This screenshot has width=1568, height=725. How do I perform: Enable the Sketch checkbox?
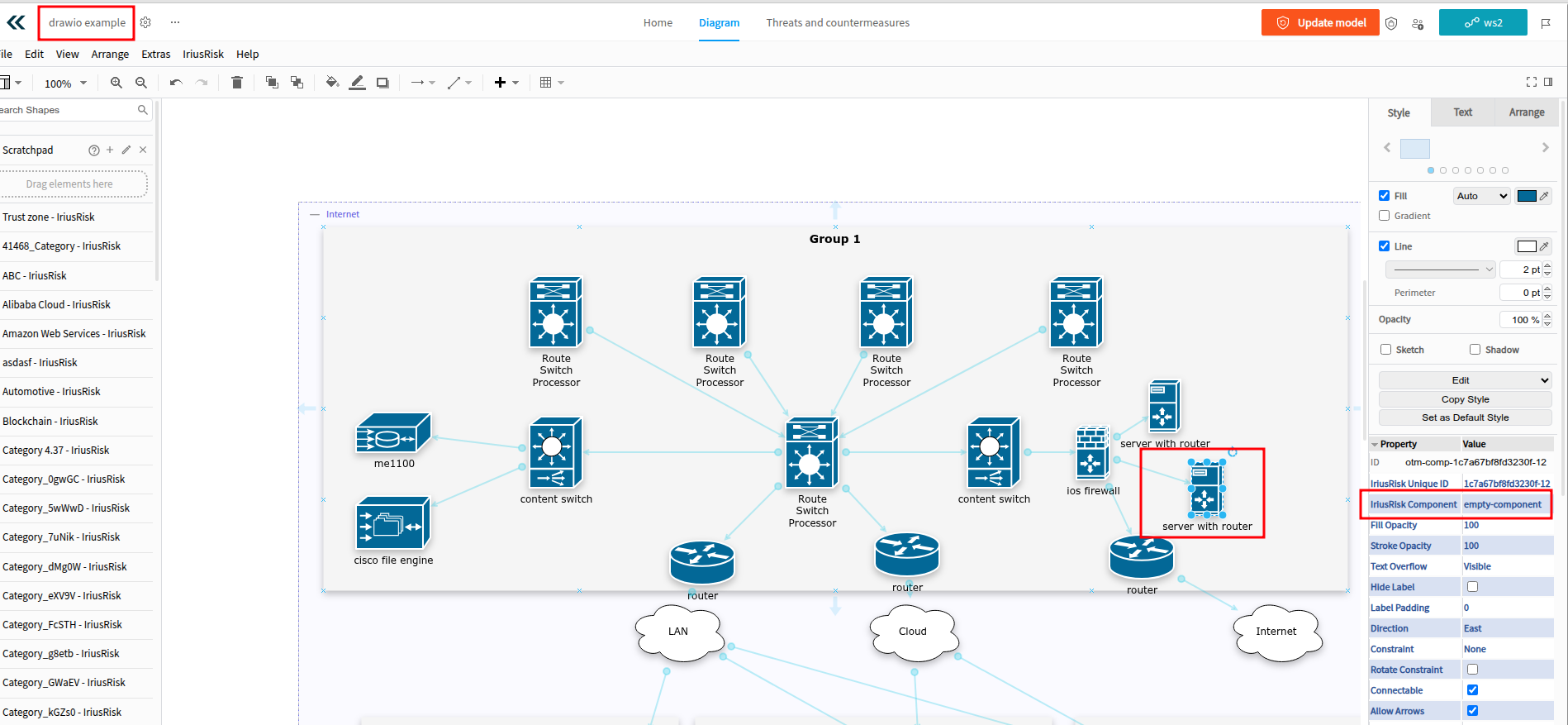[x=1385, y=350]
